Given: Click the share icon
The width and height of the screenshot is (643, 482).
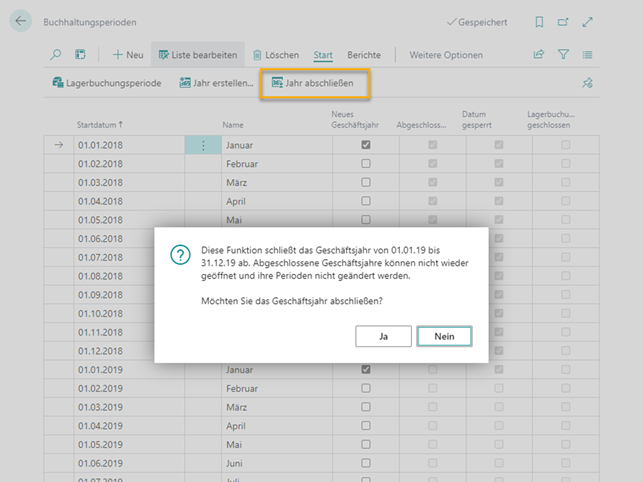Looking at the screenshot, I should click(x=540, y=55).
